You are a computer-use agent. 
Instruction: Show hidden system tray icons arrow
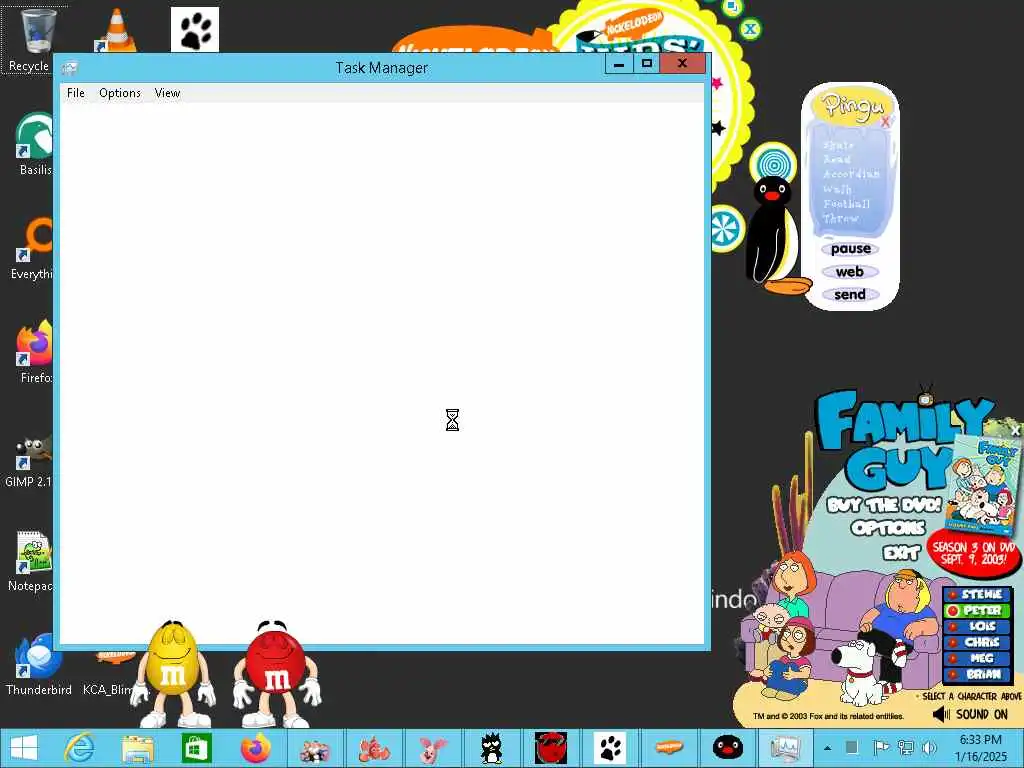(827, 748)
